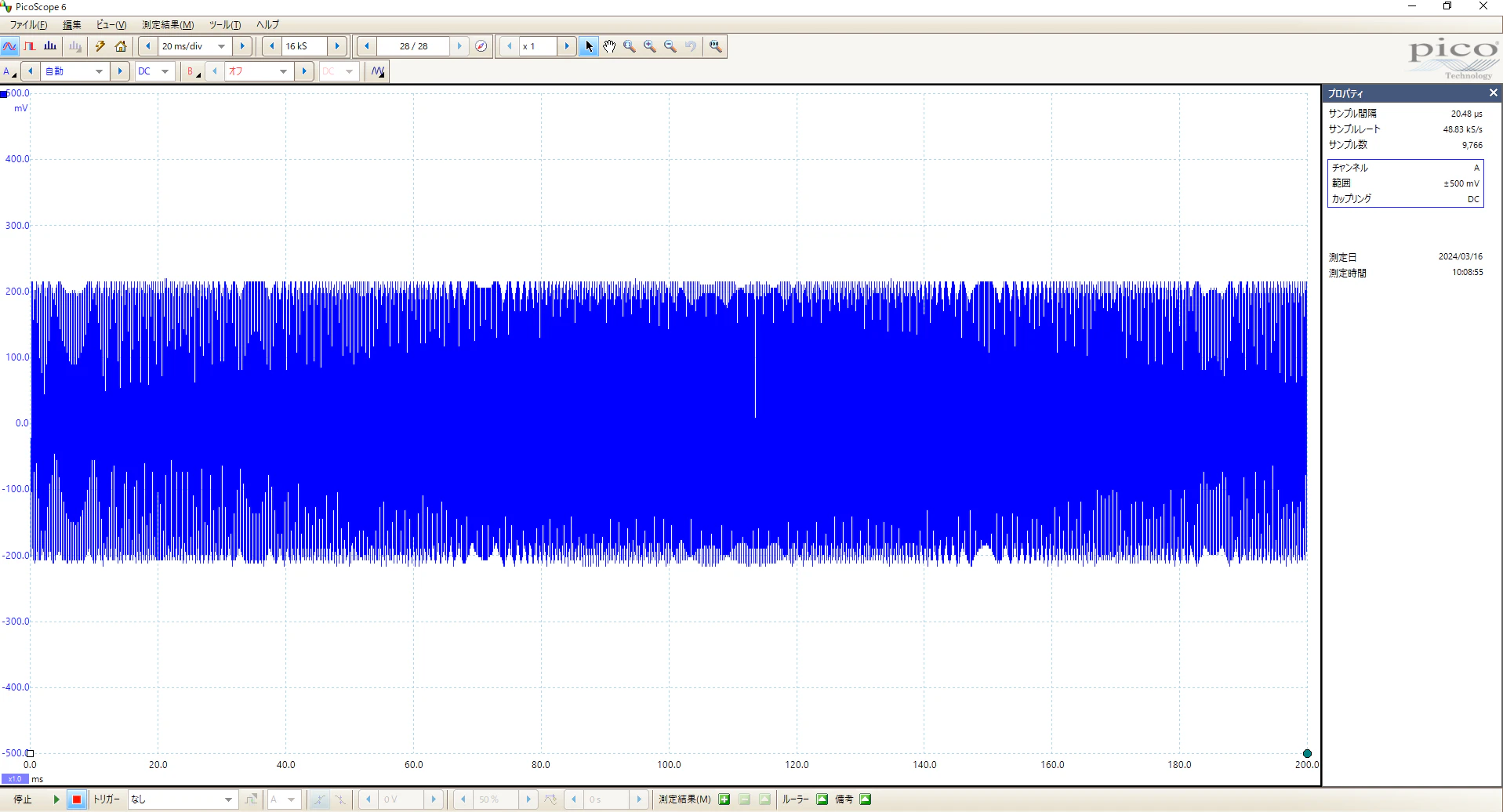The height and width of the screenshot is (812, 1503).
Task: Select Scope Mode waveform icon
Action: 9,46
